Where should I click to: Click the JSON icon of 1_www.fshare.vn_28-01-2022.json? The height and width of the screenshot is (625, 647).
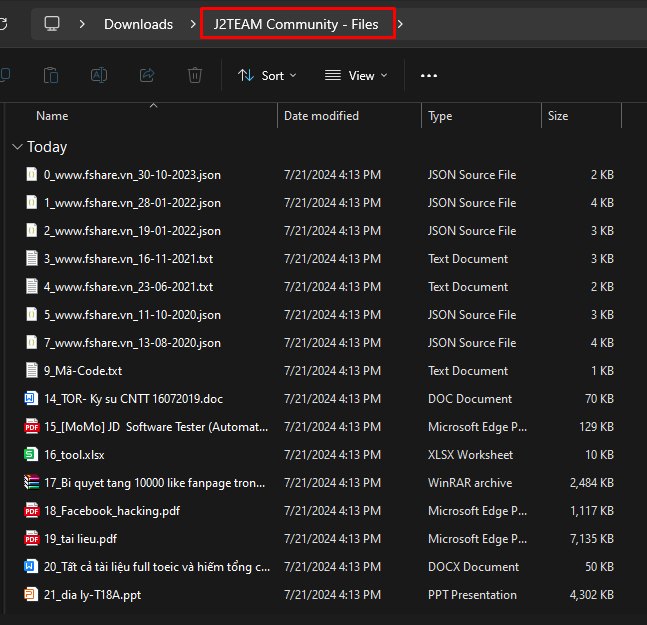[32, 203]
